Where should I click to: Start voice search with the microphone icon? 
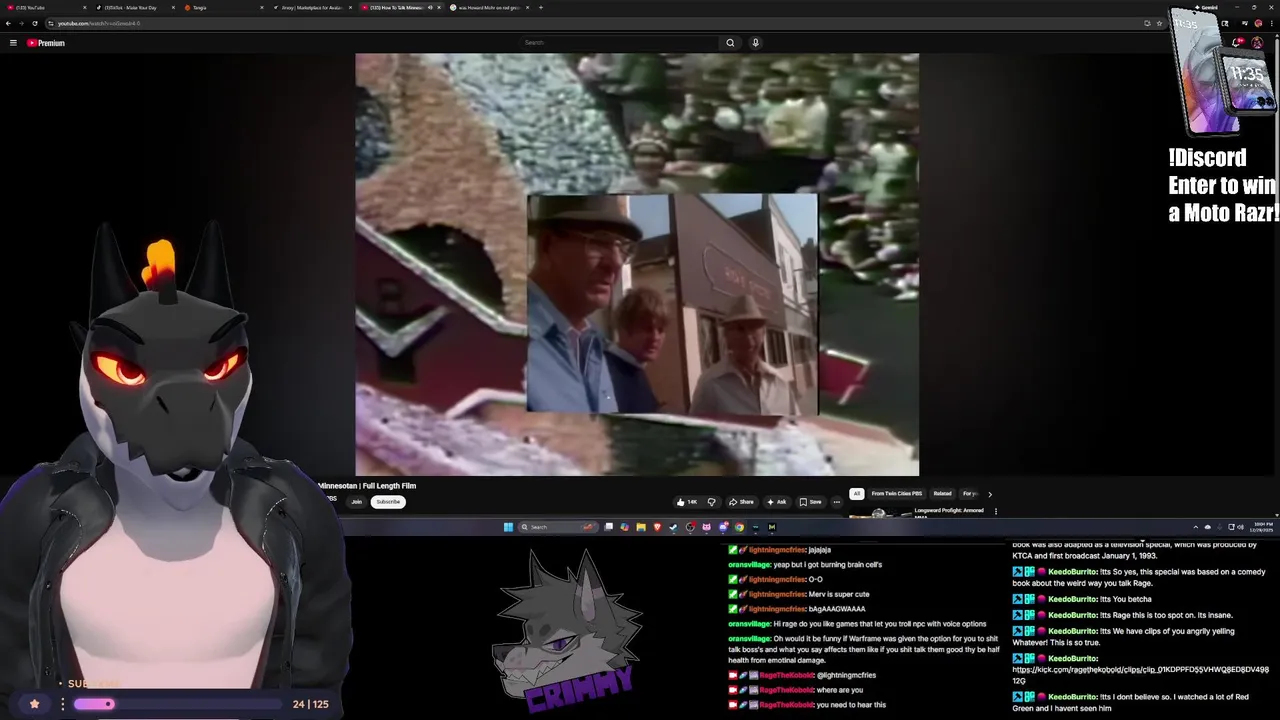pyautogui.click(x=755, y=43)
